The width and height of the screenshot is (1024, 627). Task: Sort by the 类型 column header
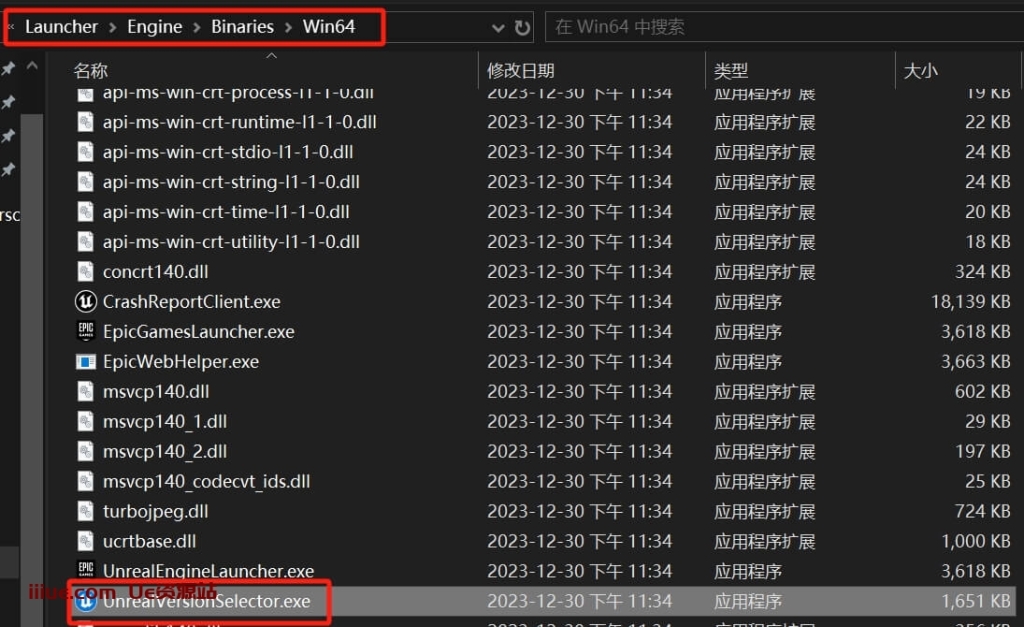pos(731,71)
